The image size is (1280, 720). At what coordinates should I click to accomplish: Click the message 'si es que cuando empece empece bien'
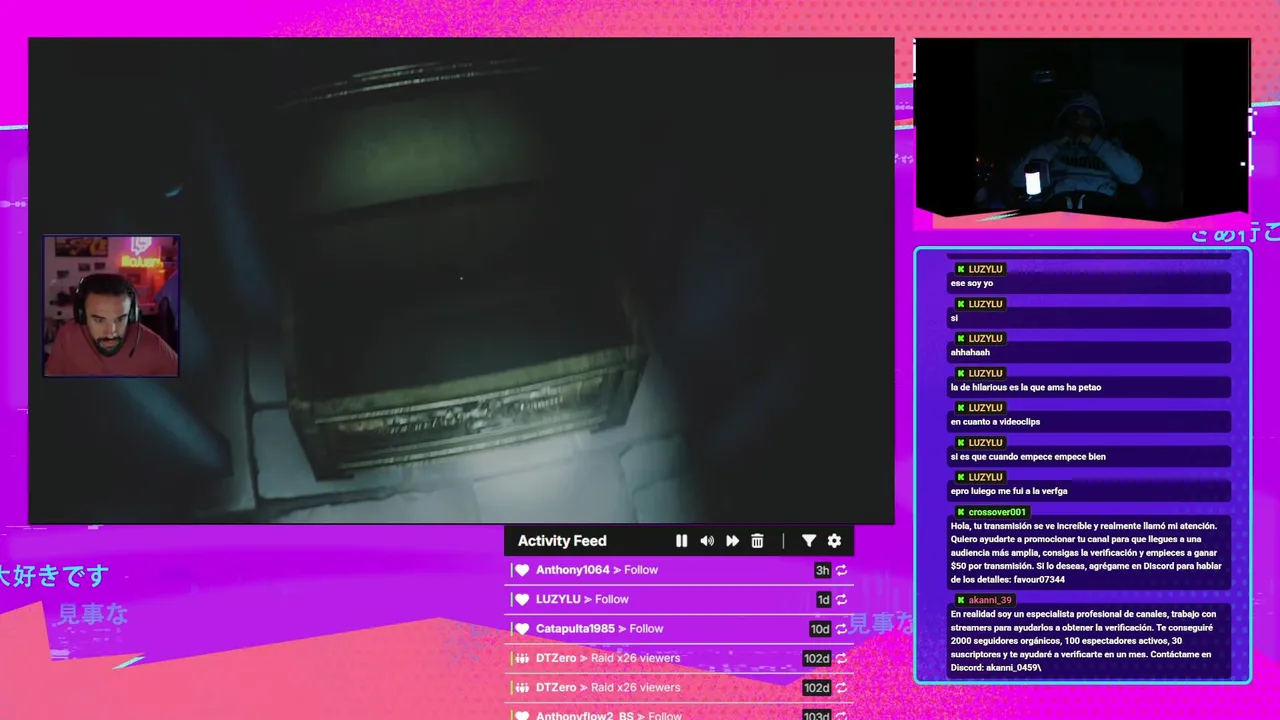(1028, 456)
